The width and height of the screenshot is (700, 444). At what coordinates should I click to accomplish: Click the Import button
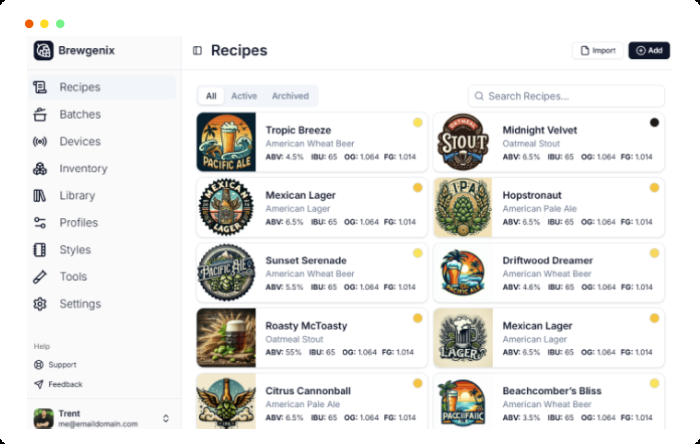pos(598,50)
